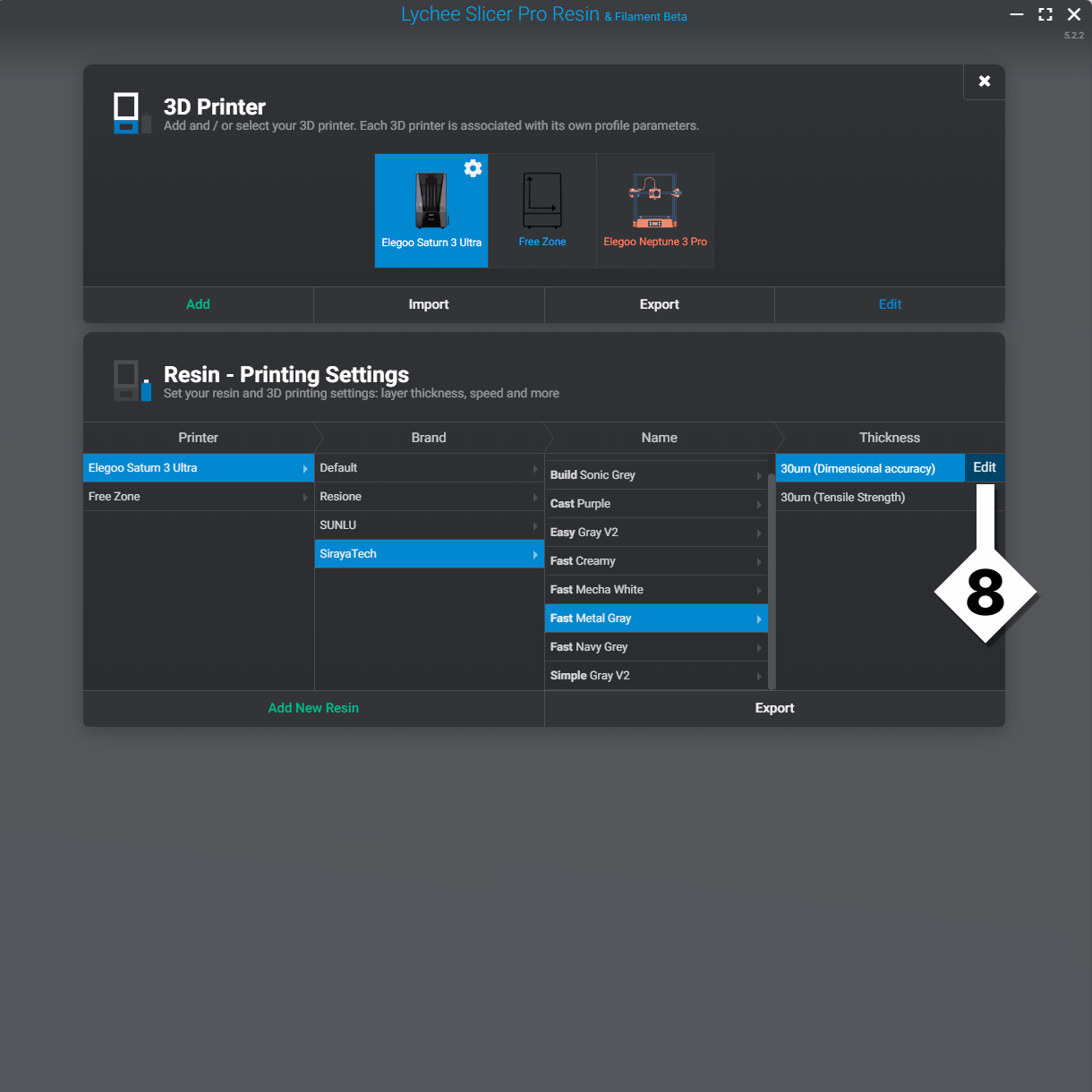Edit the 30um Dimensional accuracy profile
This screenshot has width=1092, height=1092.
click(x=984, y=467)
